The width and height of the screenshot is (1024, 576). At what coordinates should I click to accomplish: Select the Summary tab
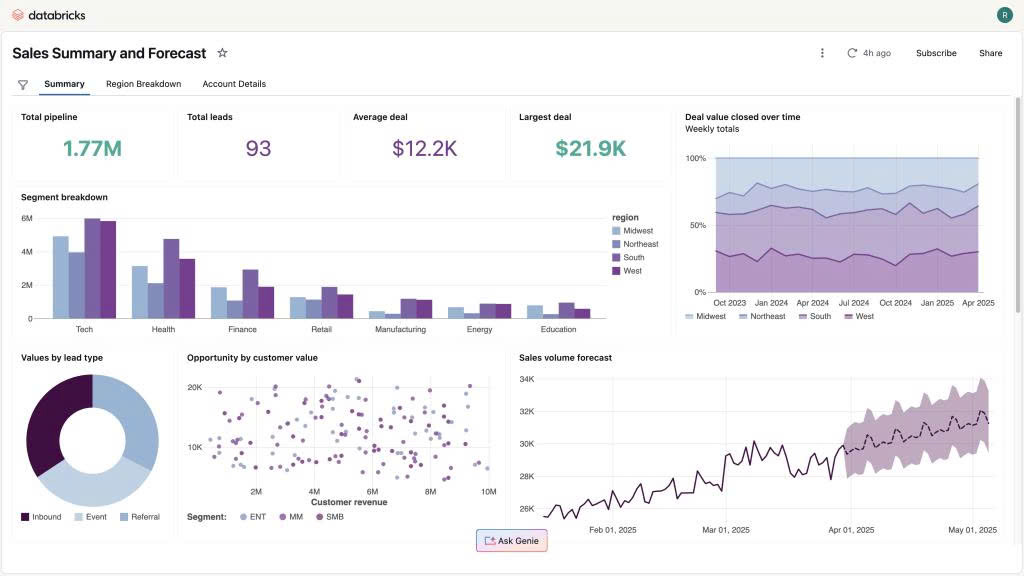pos(64,84)
